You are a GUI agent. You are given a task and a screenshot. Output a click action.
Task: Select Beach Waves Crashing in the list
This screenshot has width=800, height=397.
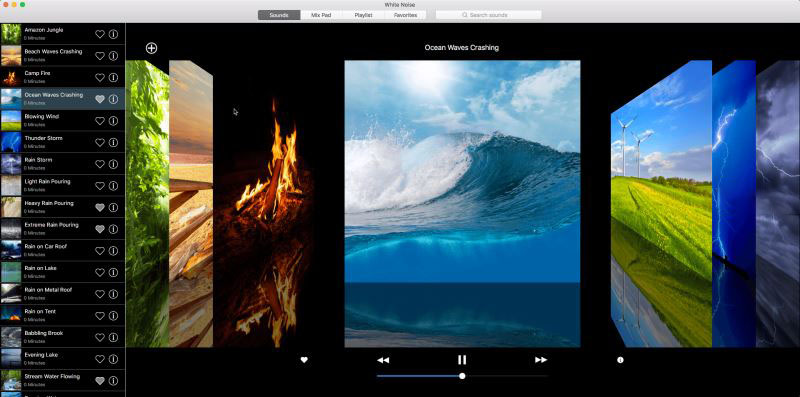click(62, 56)
